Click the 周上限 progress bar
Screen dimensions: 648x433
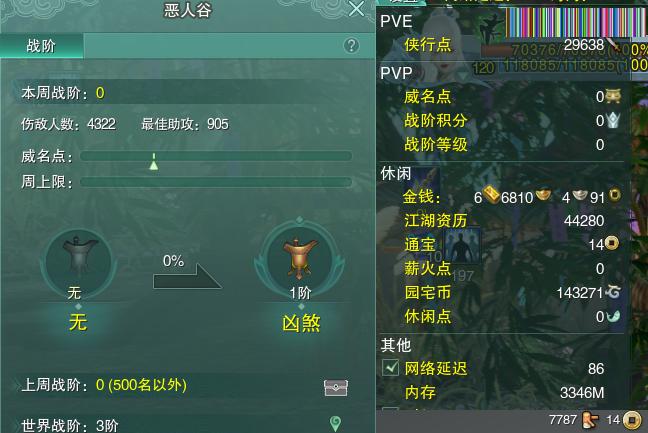coord(216,182)
